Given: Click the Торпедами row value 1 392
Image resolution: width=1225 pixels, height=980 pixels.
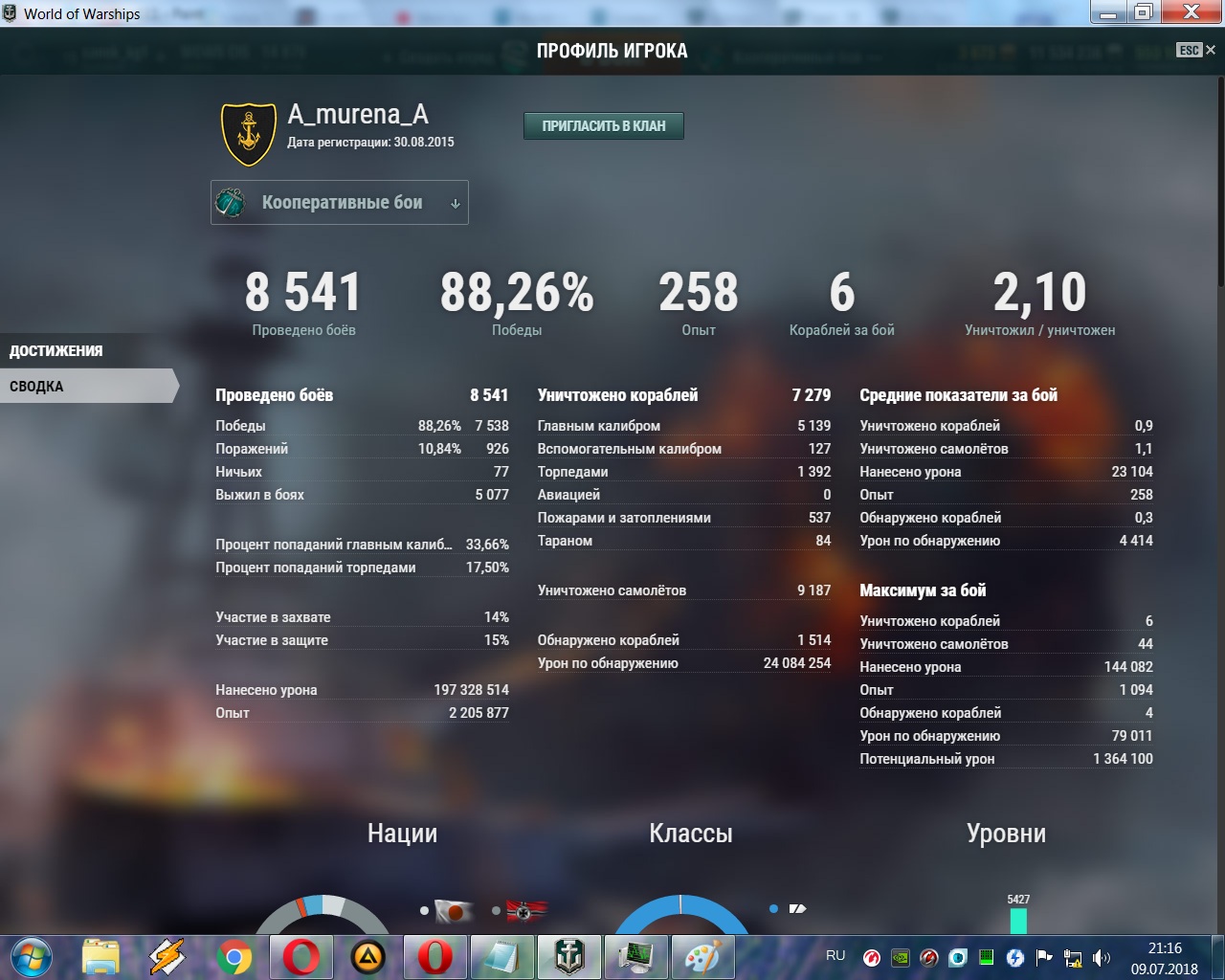Looking at the screenshot, I should point(814,472).
